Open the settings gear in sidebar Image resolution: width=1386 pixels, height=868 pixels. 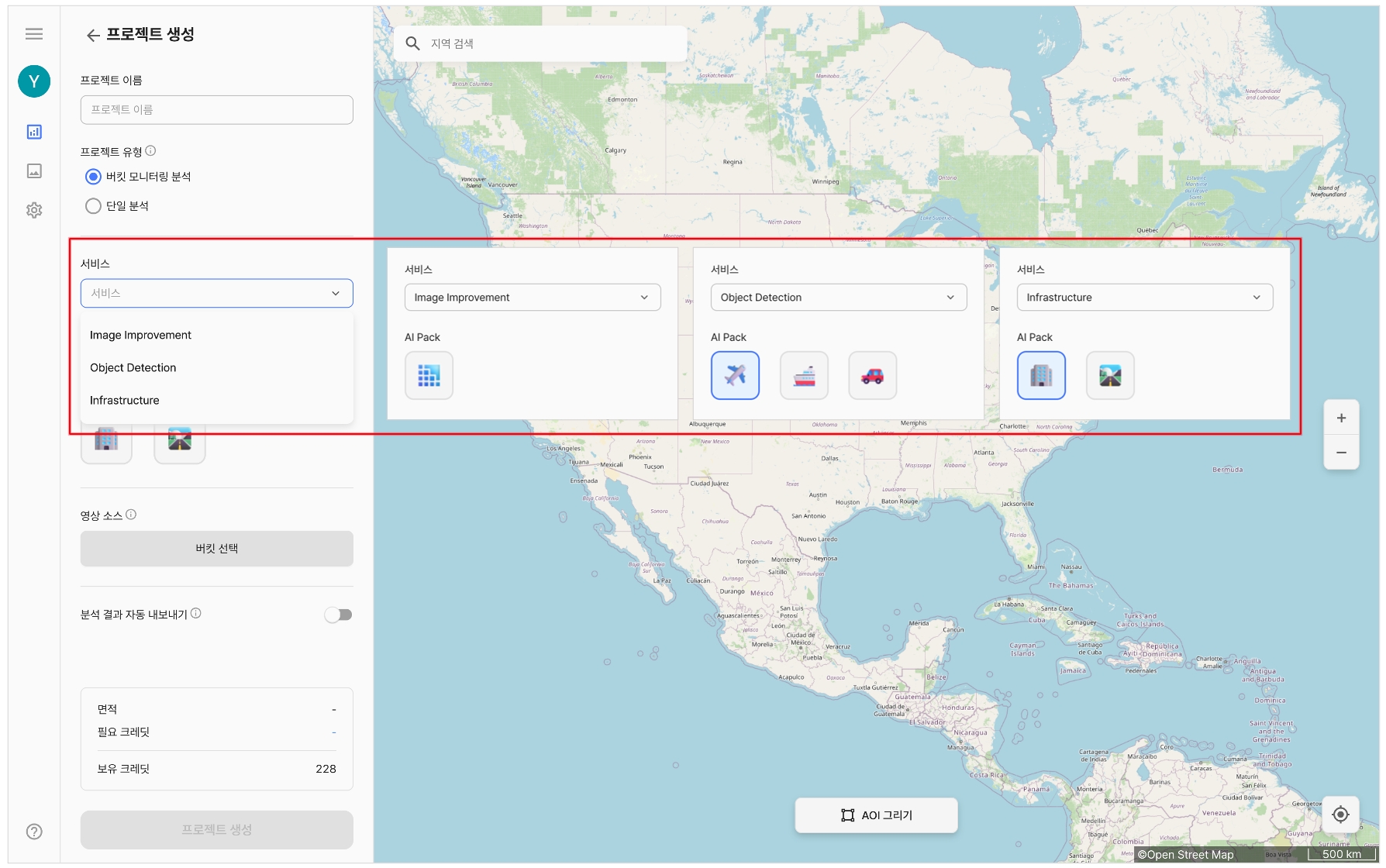34,210
